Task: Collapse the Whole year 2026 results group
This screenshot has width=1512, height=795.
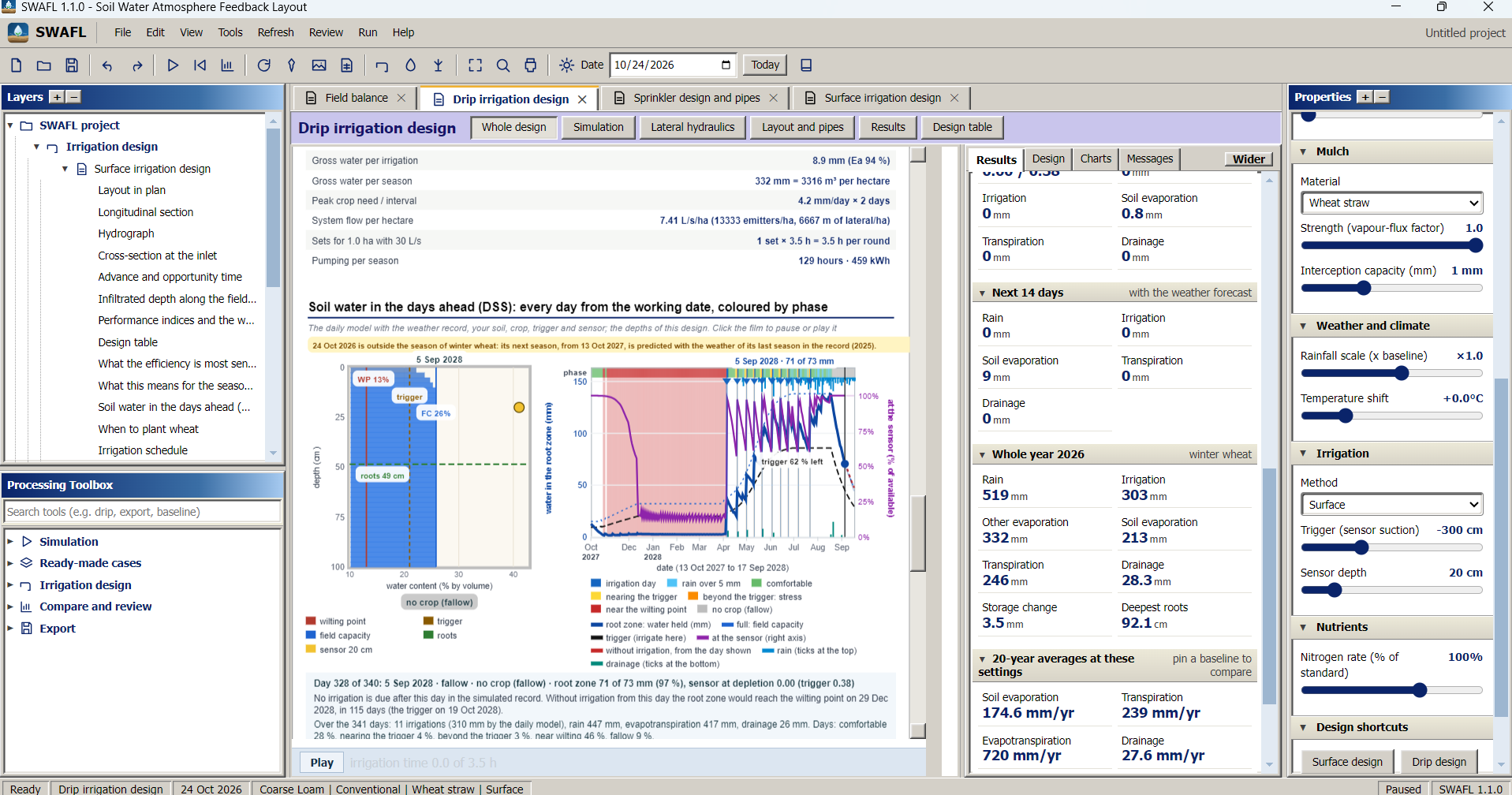Action: [982, 454]
